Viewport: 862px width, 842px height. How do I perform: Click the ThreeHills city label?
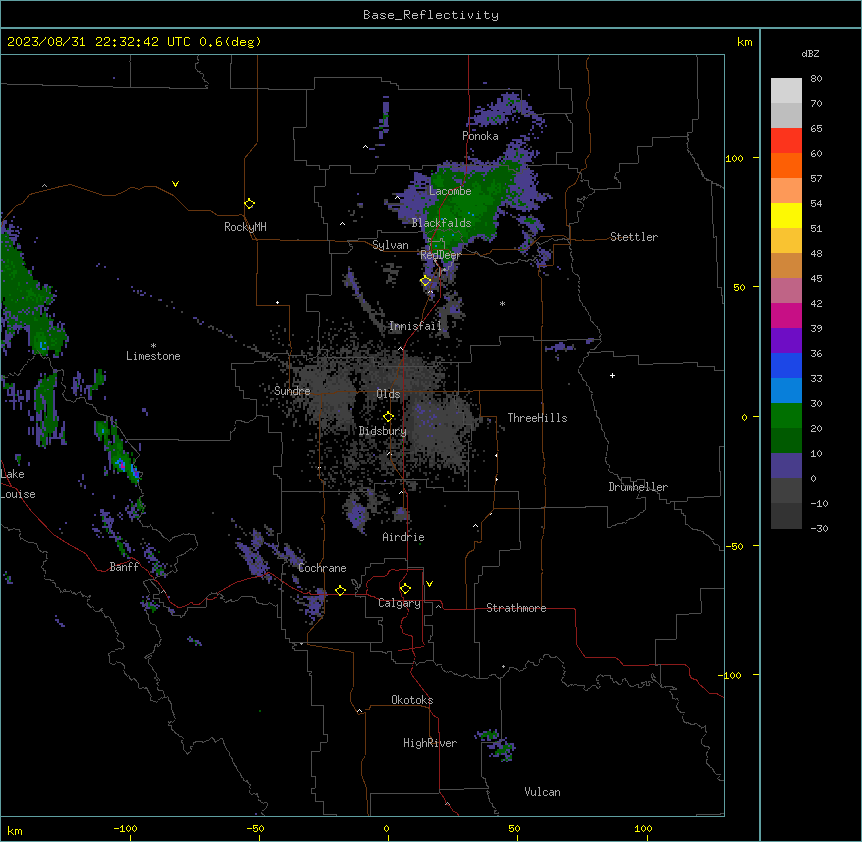click(x=537, y=418)
